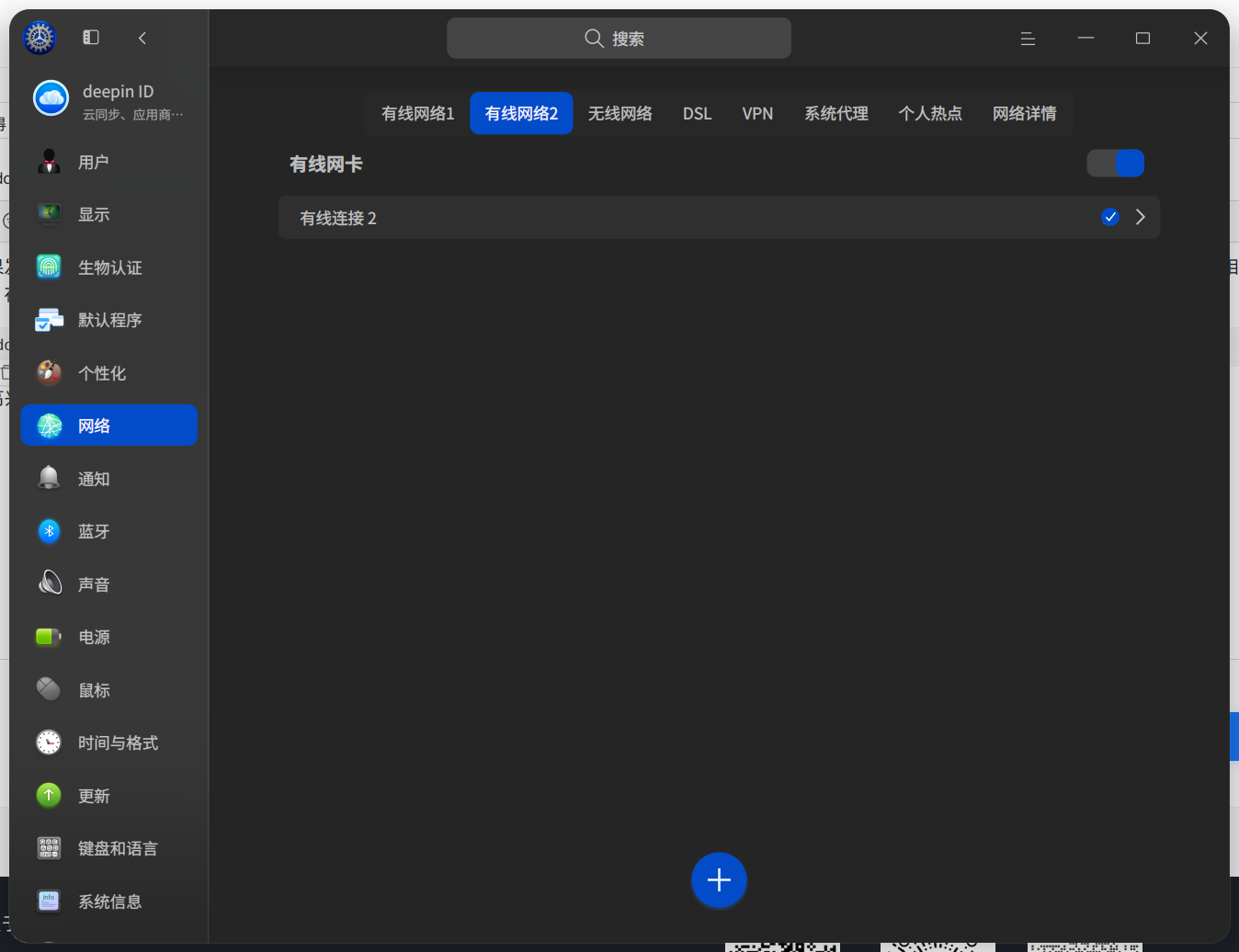Image resolution: width=1239 pixels, height=952 pixels.
Task: Click the 搜索 search field
Action: [619, 38]
